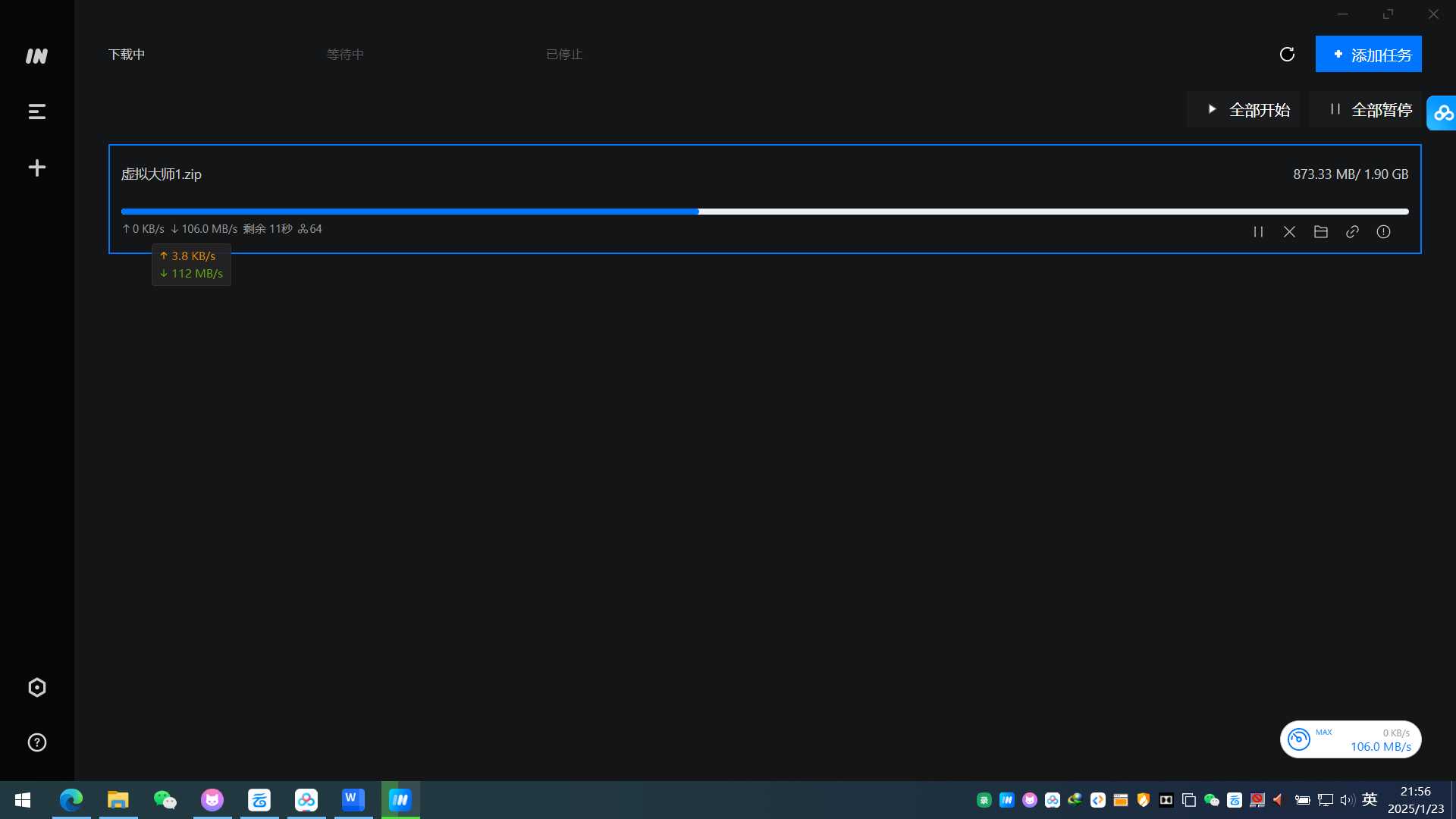Click the IN app logo in the sidebar
This screenshot has height=819, width=1456.
tap(36, 56)
